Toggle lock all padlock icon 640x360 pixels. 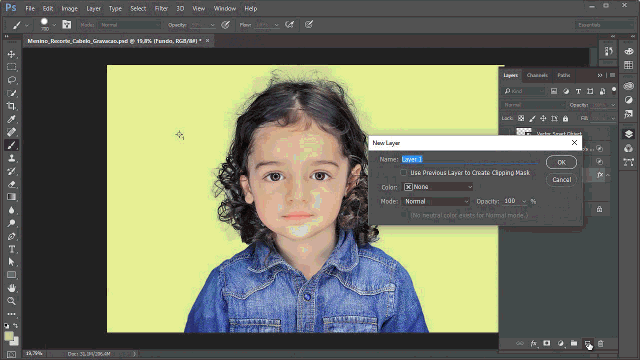(x=565, y=118)
